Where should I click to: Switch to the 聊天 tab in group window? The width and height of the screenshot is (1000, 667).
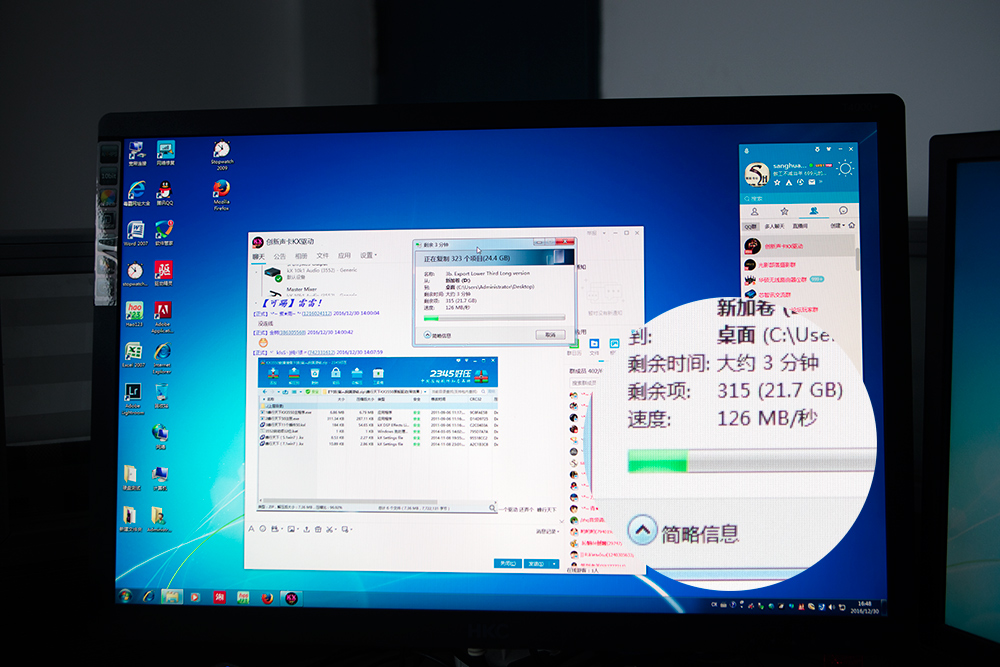coord(258,256)
